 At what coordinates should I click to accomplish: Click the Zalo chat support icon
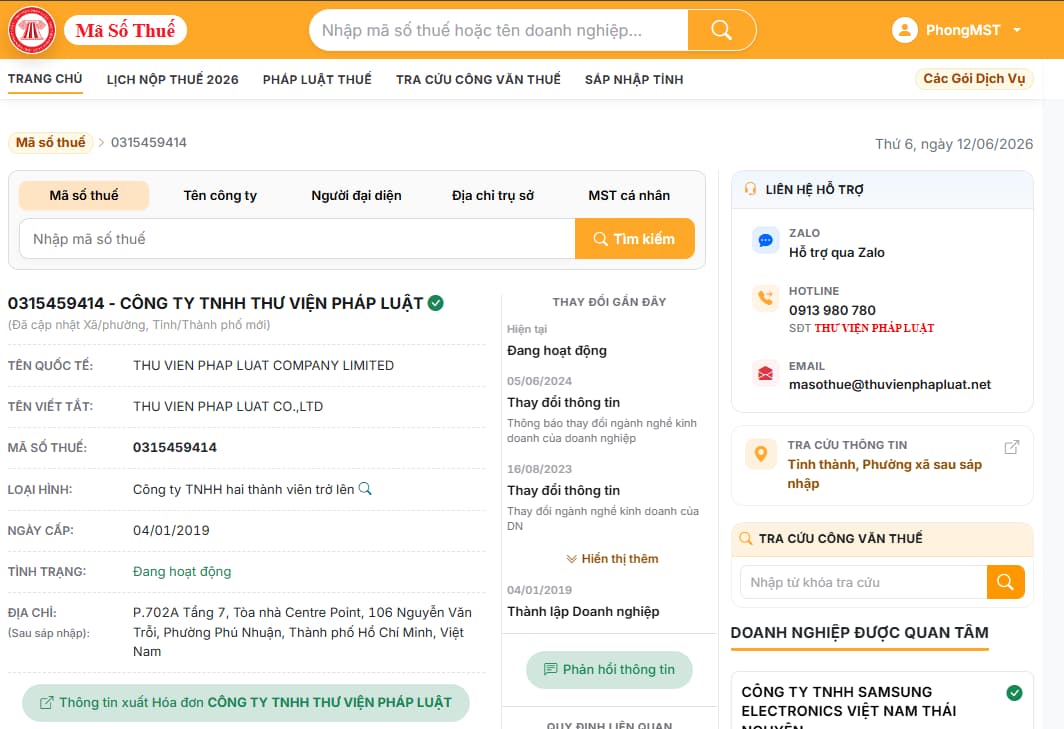pyautogui.click(x=765, y=240)
